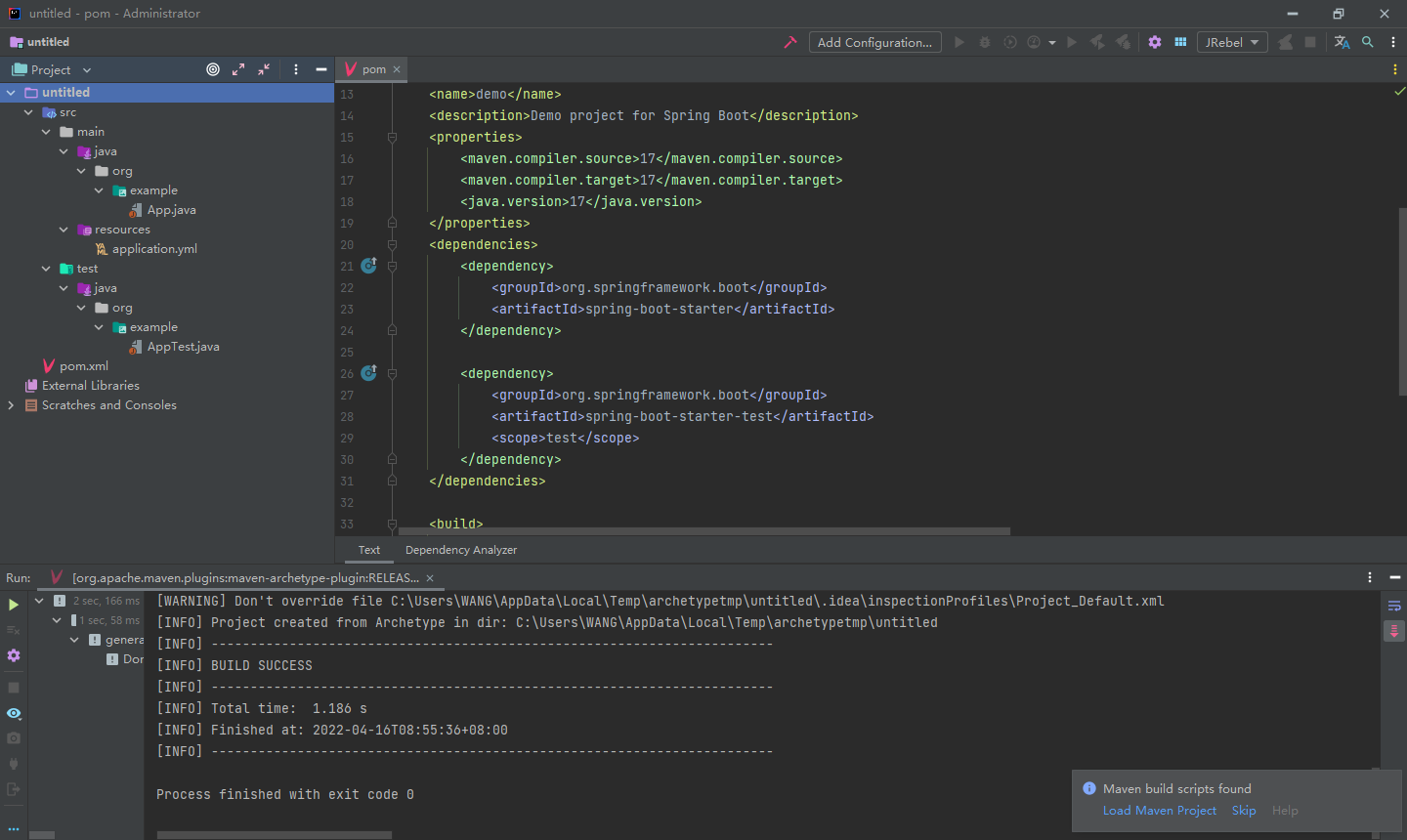The height and width of the screenshot is (840, 1407).
Task: Click the blue more-actions dots in Run sidebar
Action: [14, 828]
